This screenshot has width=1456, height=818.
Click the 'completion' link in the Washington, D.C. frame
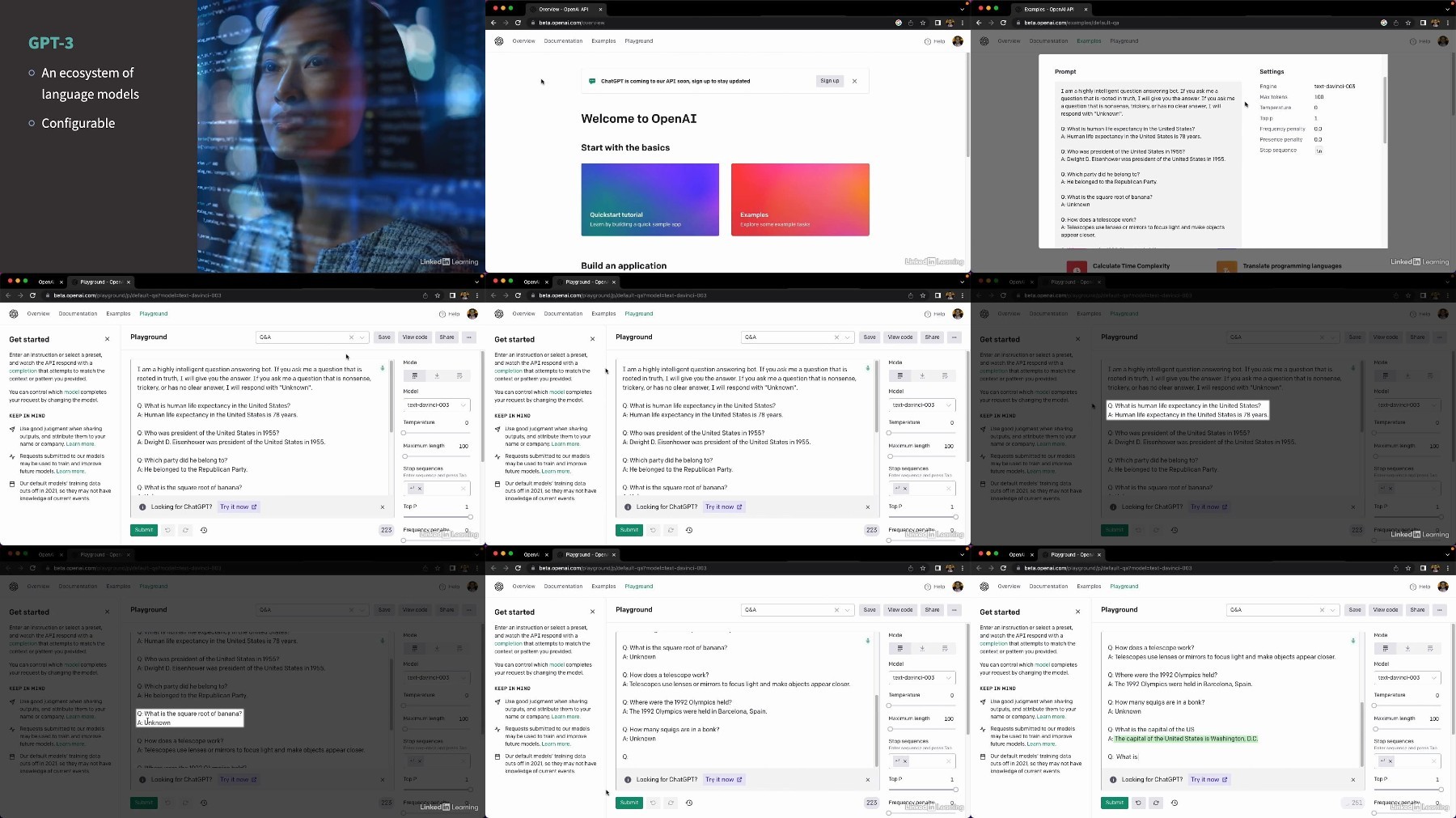tap(993, 644)
